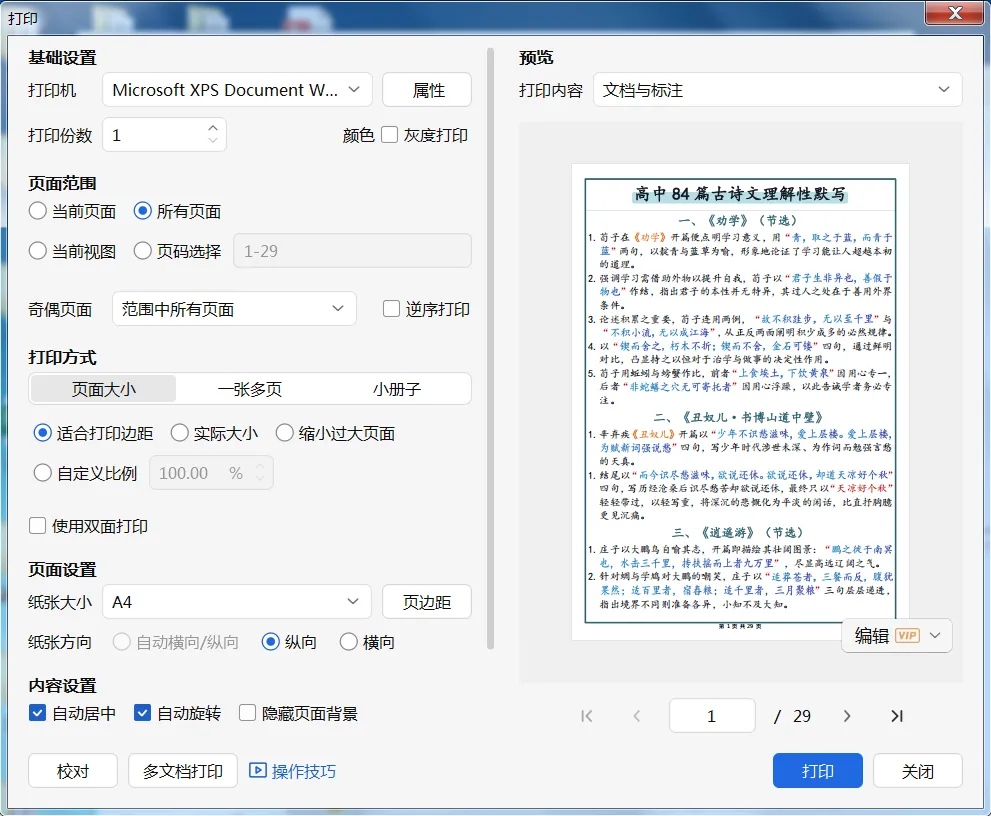The width and height of the screenshot is (991, 816).
Task: Open 打印内容 文档与标注 dropdown
Action: click(x=777, y=90)
